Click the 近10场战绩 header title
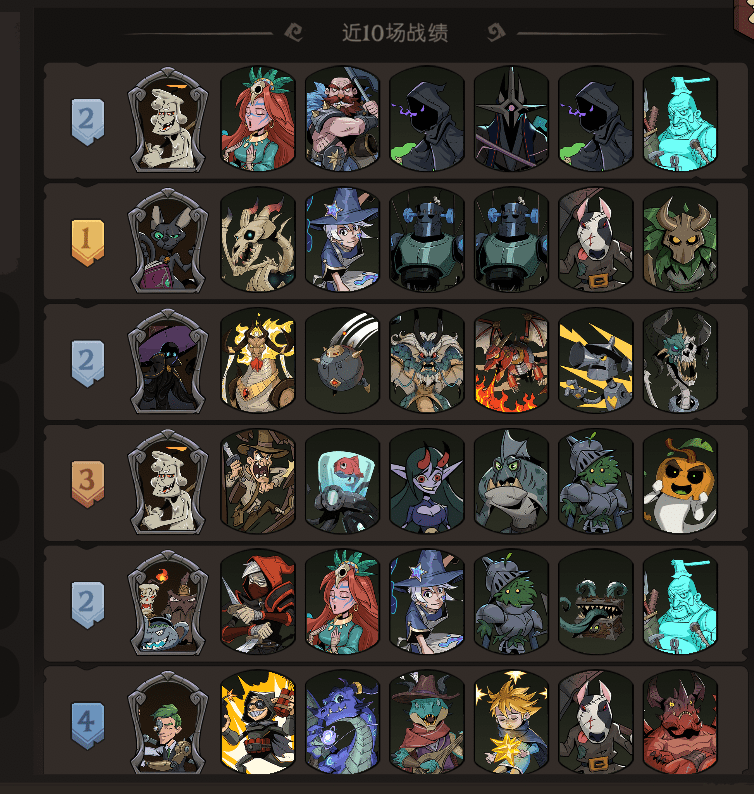Screen dimensions: 754x794 [394, 33]
